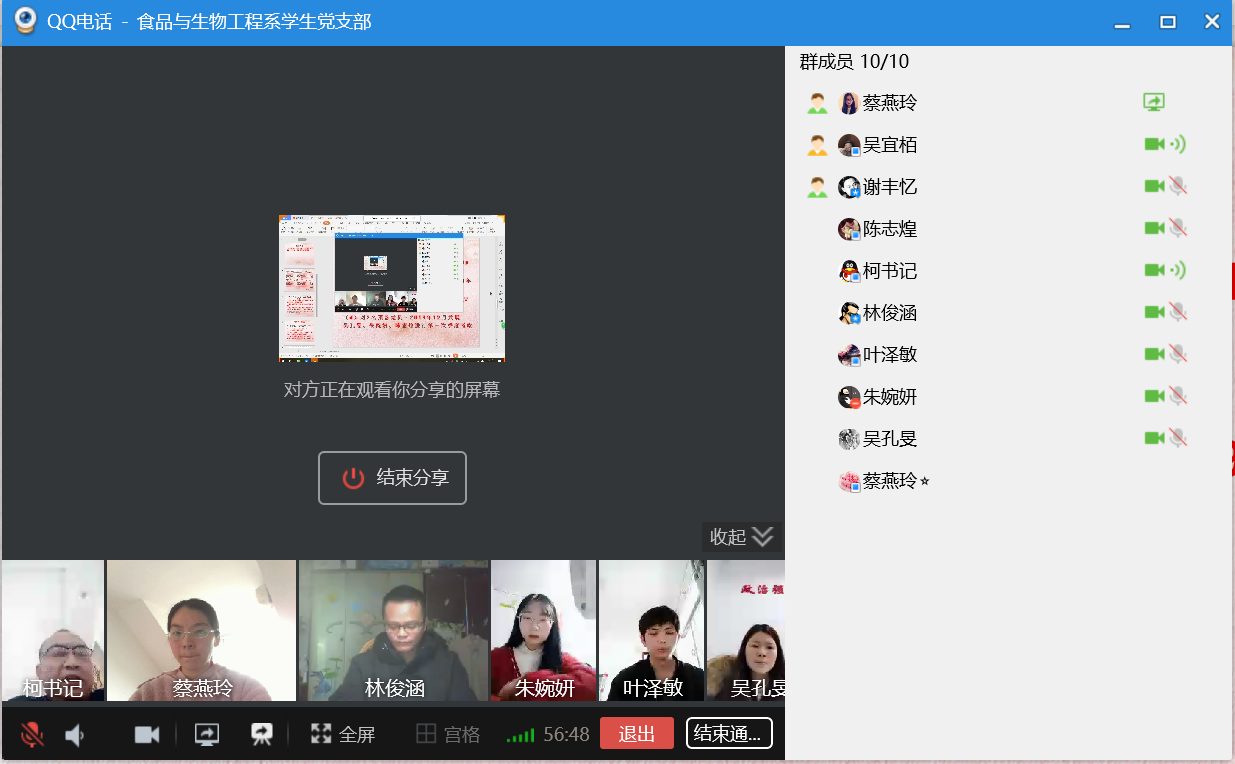Click QQ电话 app icon in title bar

coord(25,21)
